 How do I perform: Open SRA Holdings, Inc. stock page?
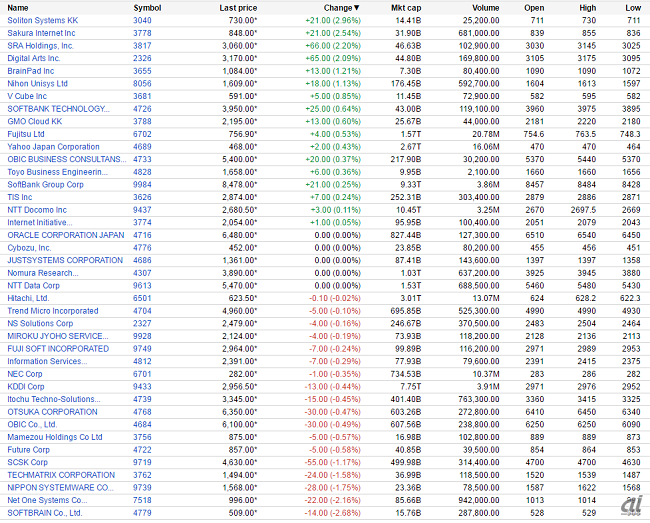point(41,46)
